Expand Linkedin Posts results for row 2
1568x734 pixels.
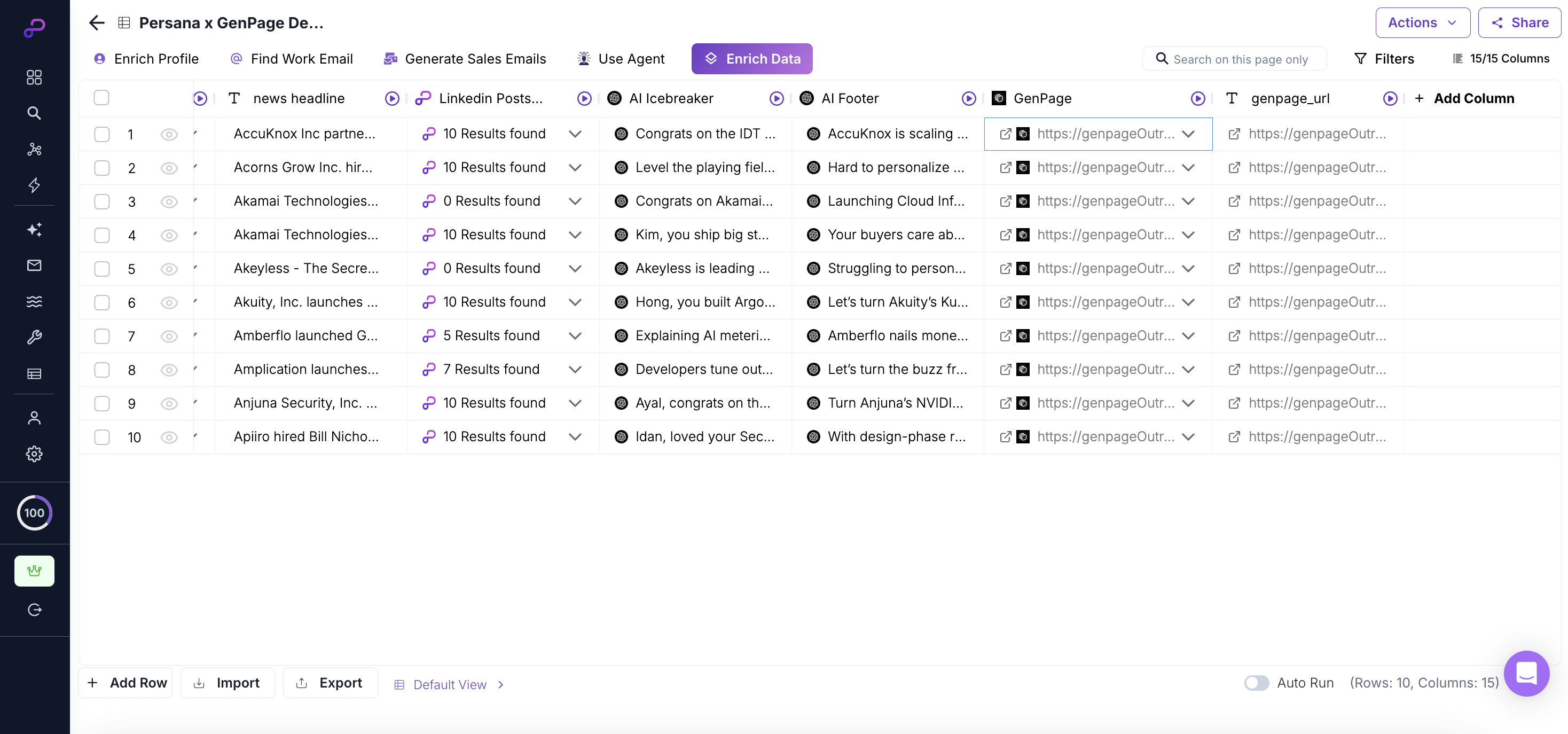coord(575,168)
